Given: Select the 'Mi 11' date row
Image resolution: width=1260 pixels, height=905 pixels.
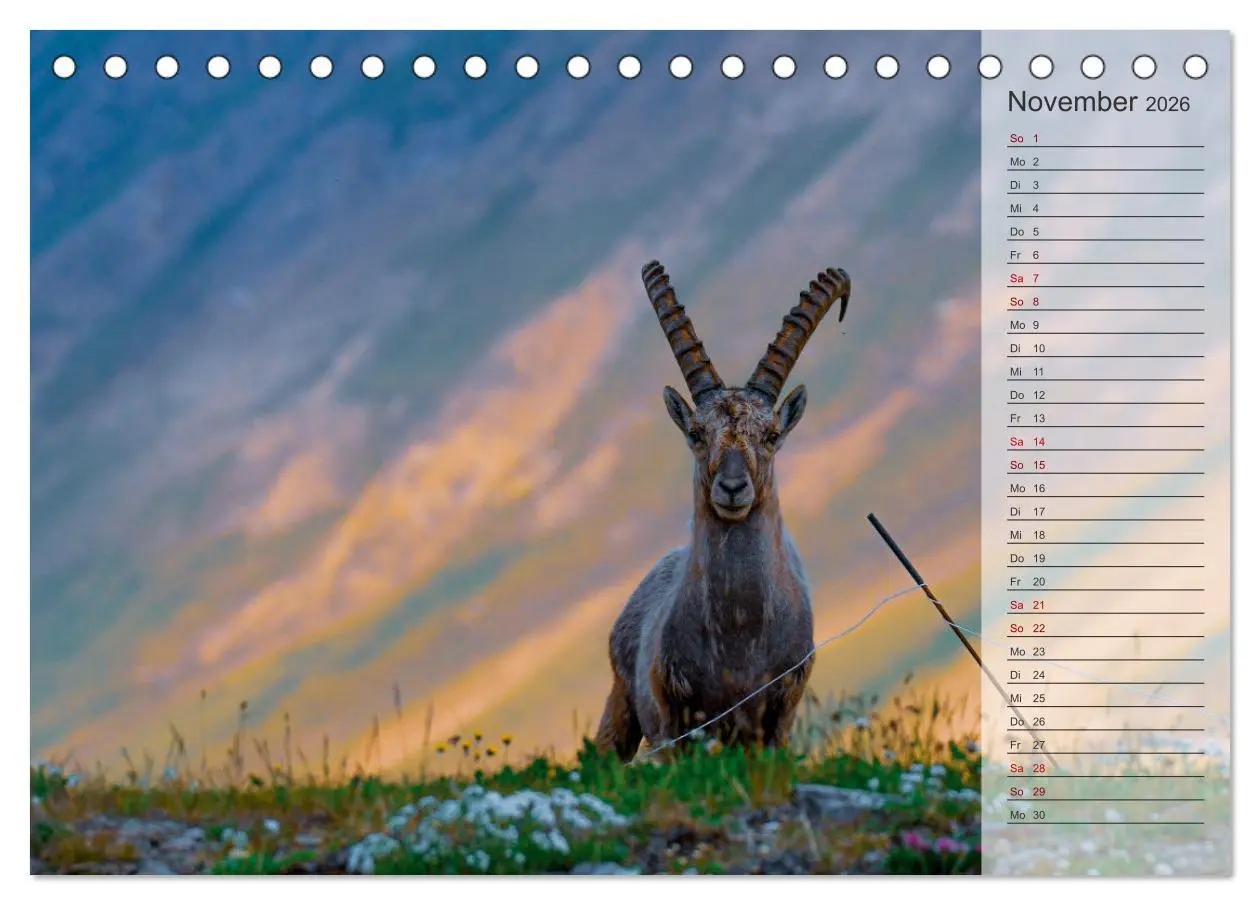Looking at the screenshot, I should coord(1105,371).
